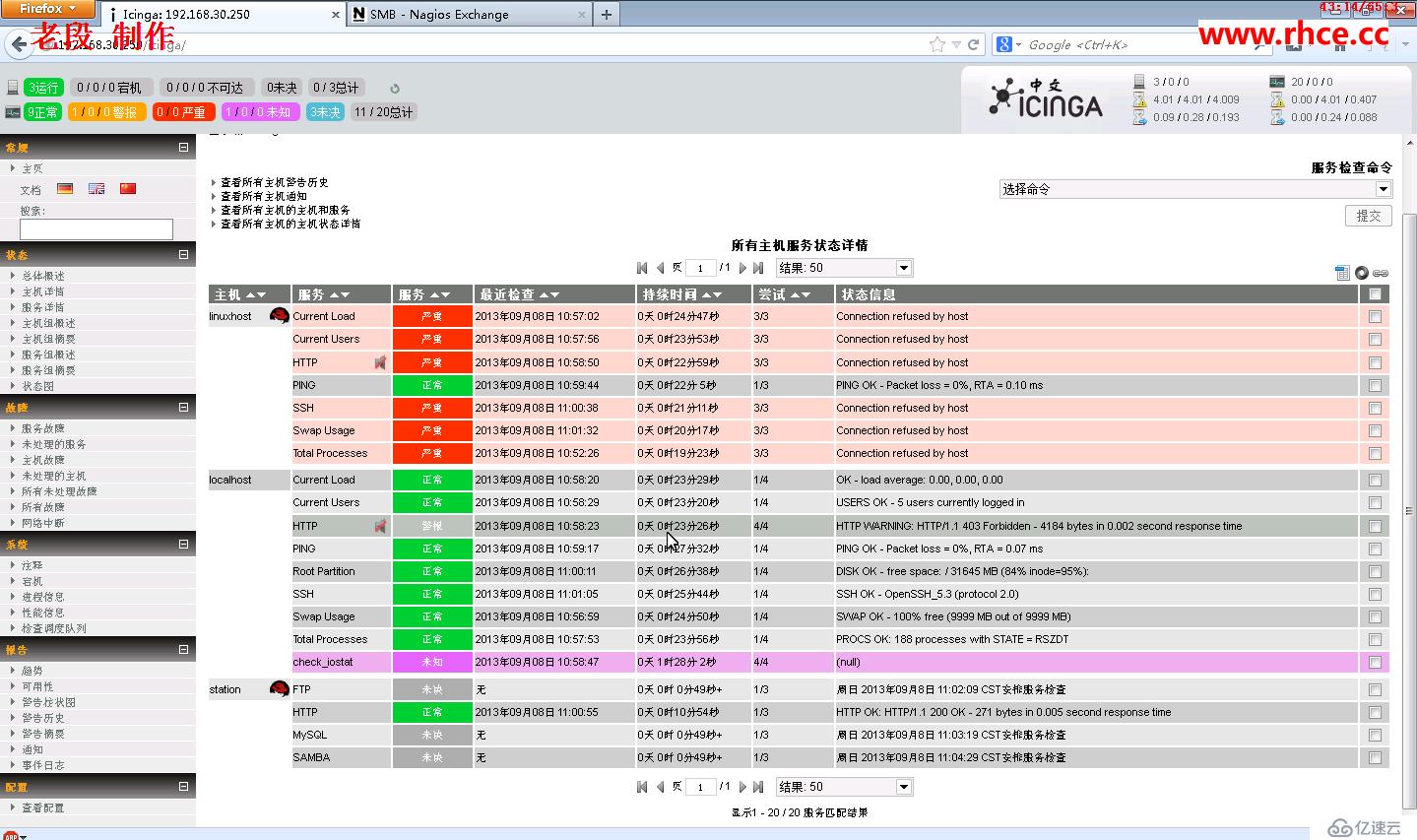Filter by red 0/0严重 critical badge
The image size is (1417, 840).
click(x=183, y=112)
